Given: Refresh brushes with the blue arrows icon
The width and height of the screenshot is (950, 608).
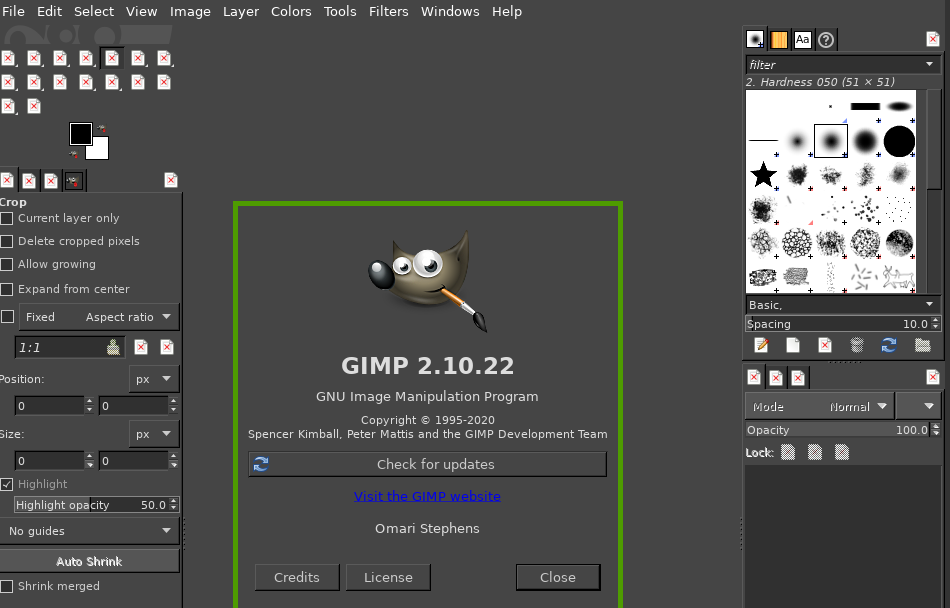Looking at the screenshot, I should 889,345.
